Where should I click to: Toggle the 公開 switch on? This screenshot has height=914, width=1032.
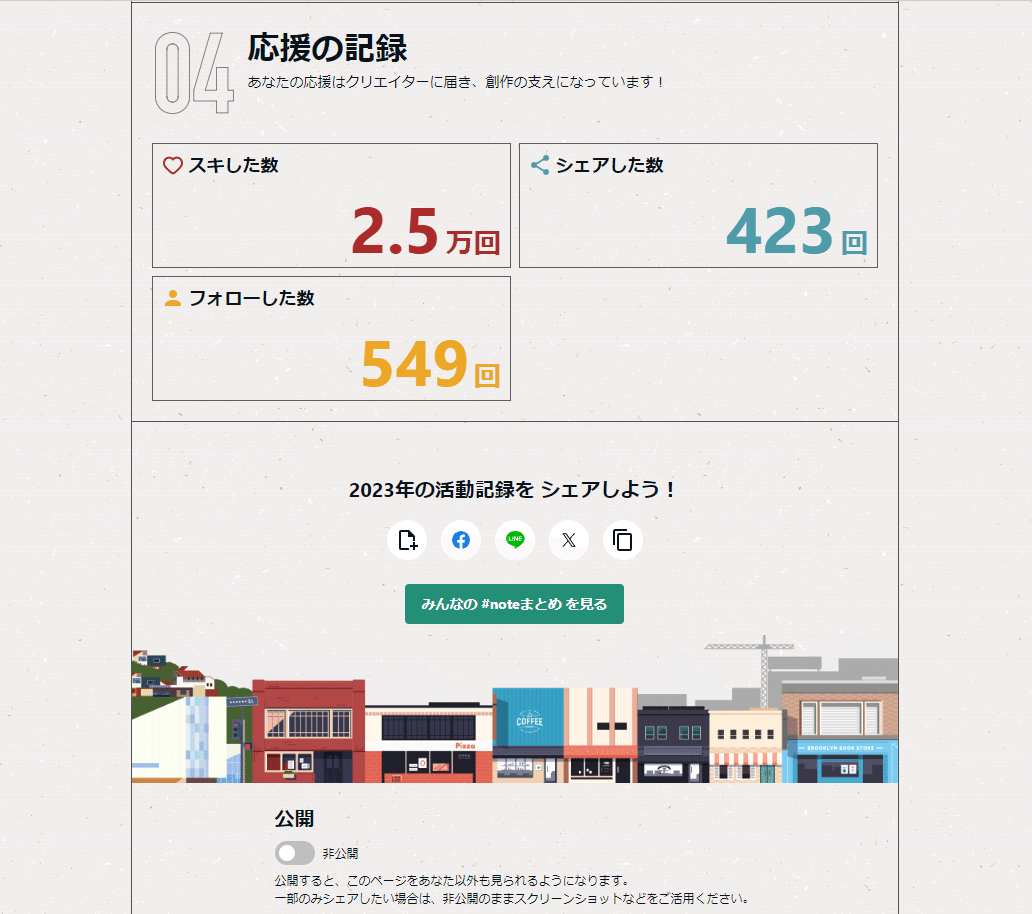tap(295, 853)
